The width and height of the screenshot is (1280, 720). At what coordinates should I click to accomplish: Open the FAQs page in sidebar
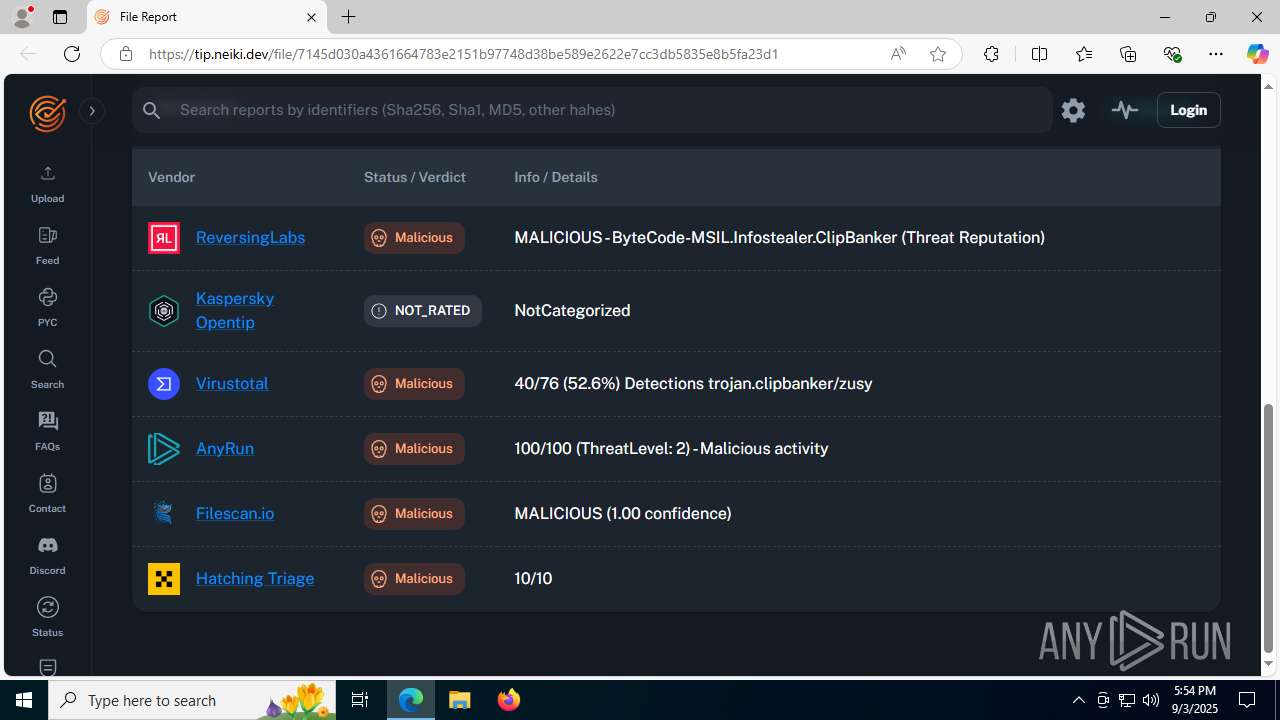(x=47, y=432)
